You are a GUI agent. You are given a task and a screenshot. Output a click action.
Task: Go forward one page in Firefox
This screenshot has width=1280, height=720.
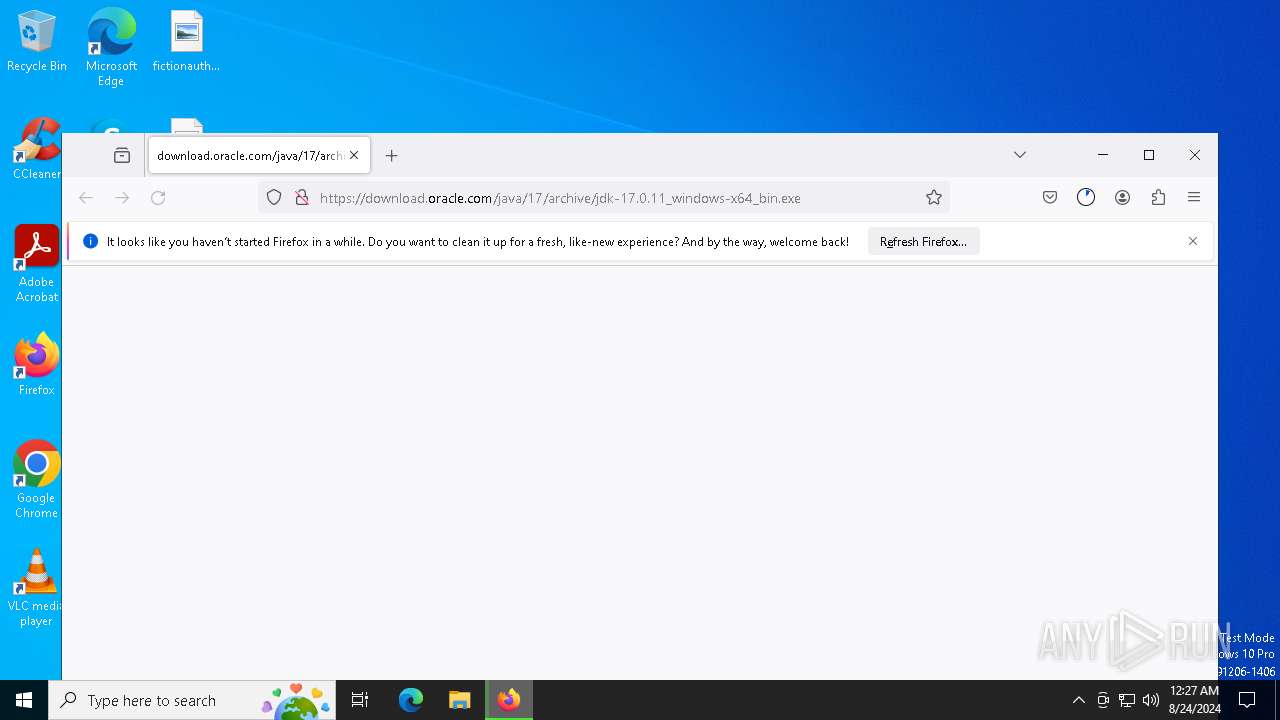[122, 198]
